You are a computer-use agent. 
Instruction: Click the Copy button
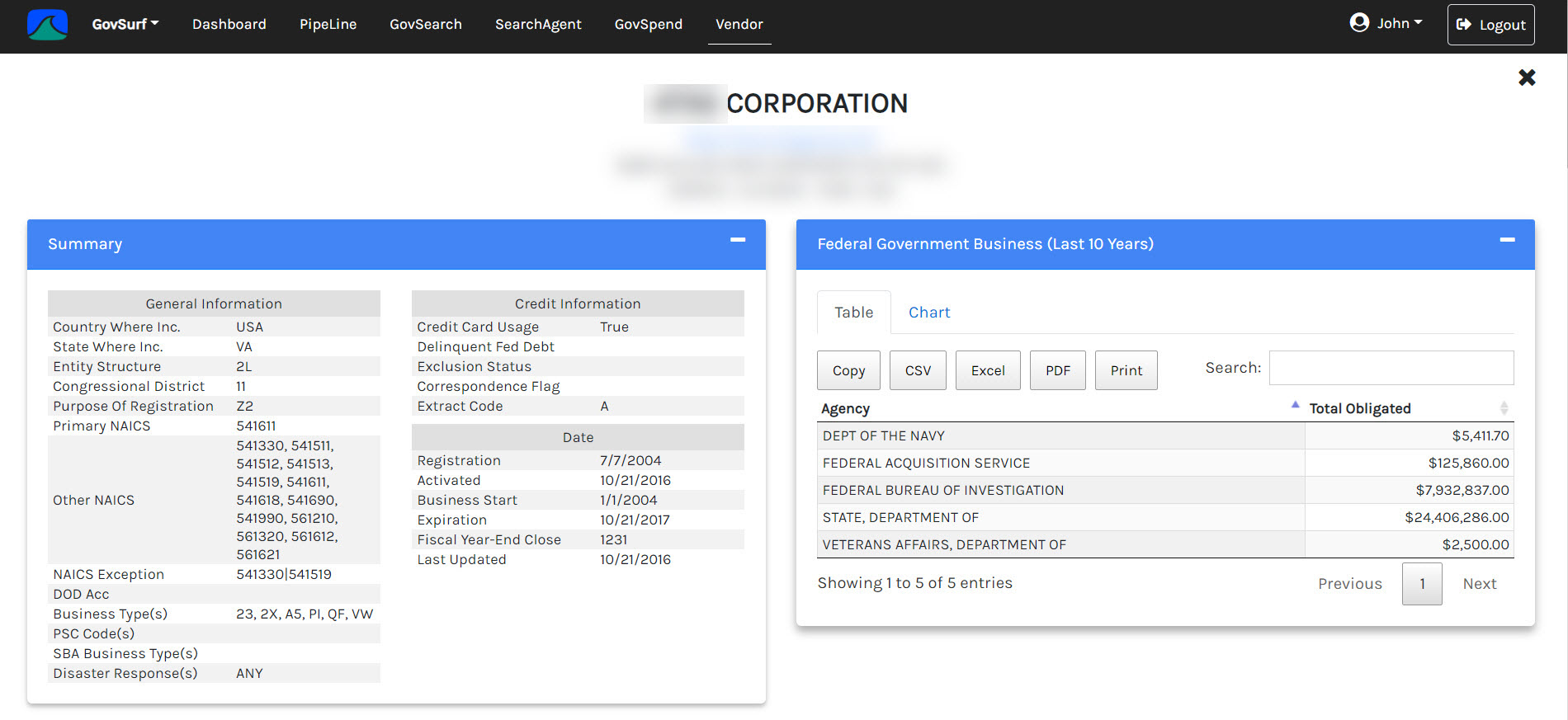pos(848,370)
